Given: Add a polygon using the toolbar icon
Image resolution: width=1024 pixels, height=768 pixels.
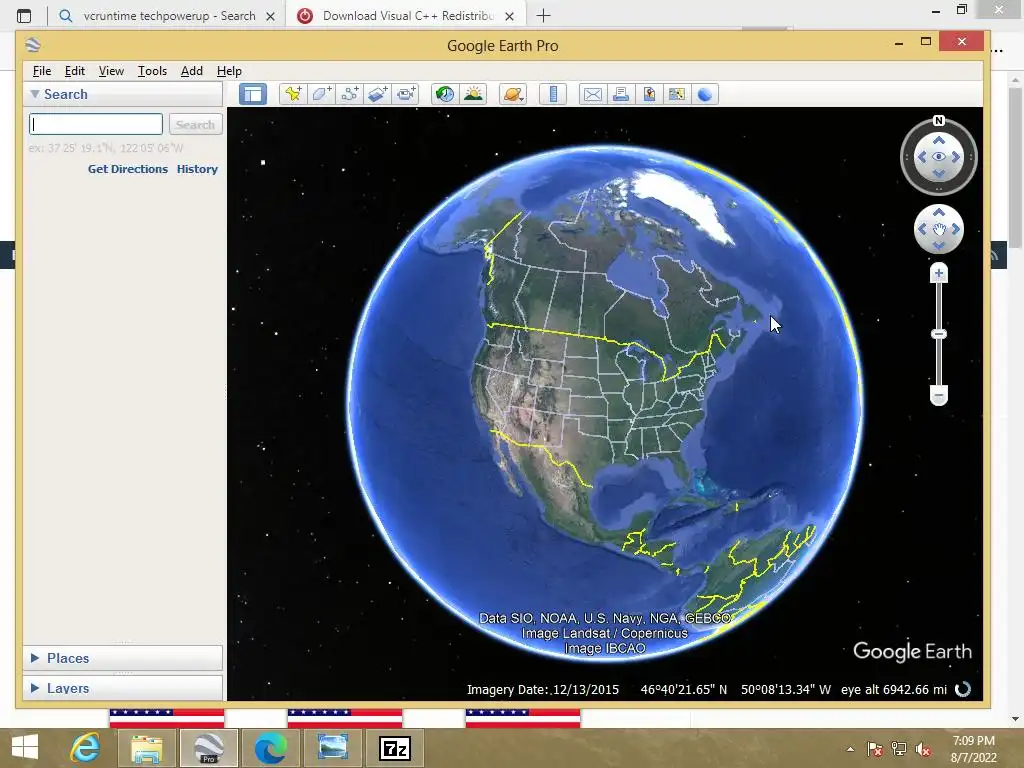Looking at the screenshot, I should 321,95.
